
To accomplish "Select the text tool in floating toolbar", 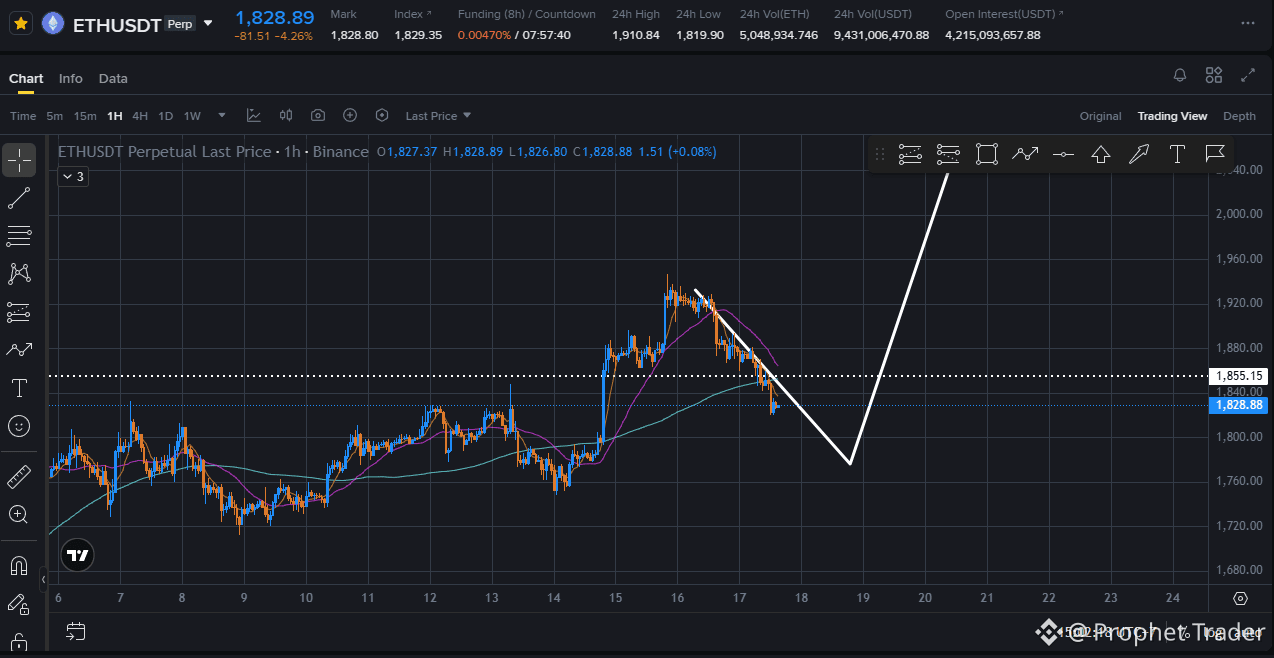I will point(1177,154).
